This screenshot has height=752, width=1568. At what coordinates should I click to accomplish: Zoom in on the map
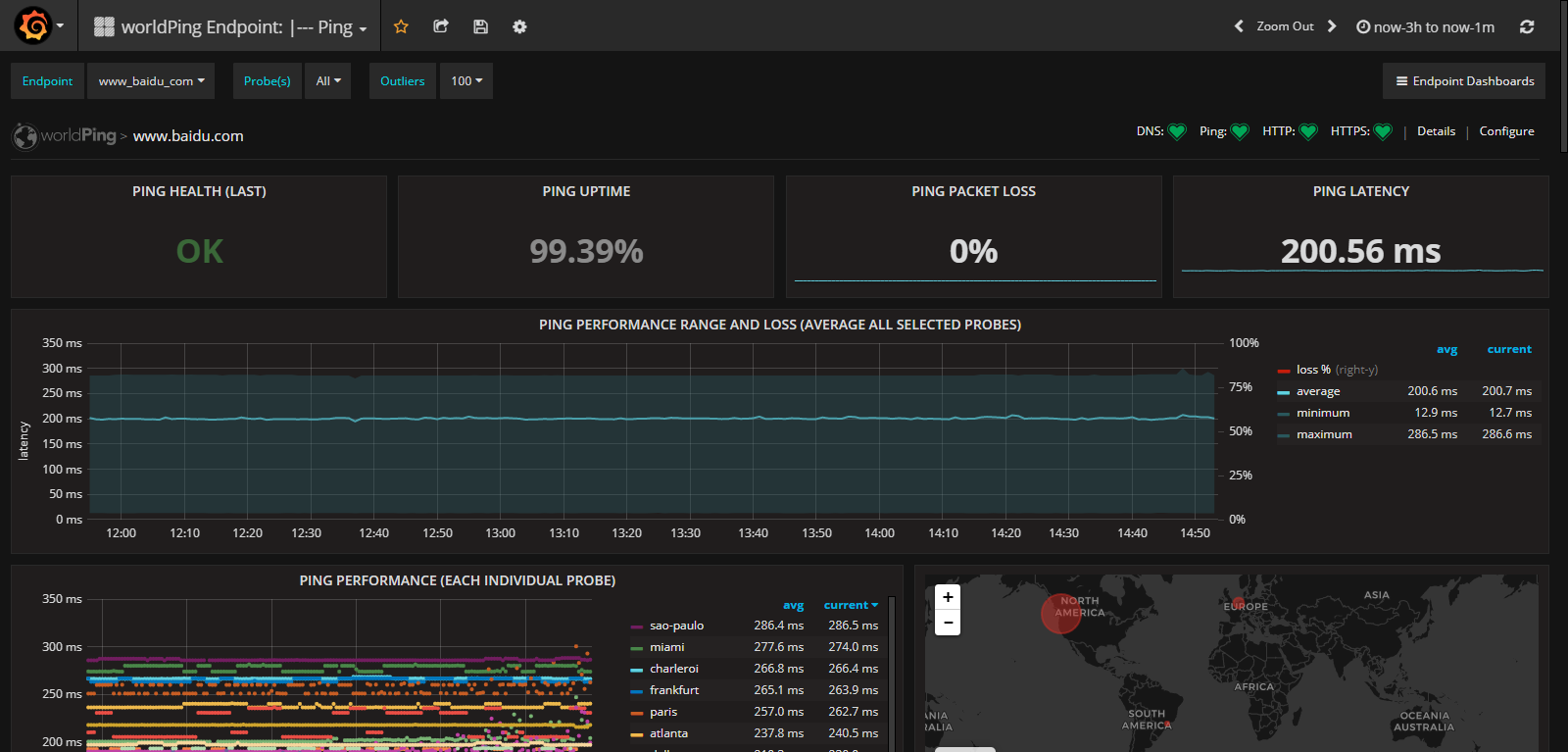pos(948,597)
